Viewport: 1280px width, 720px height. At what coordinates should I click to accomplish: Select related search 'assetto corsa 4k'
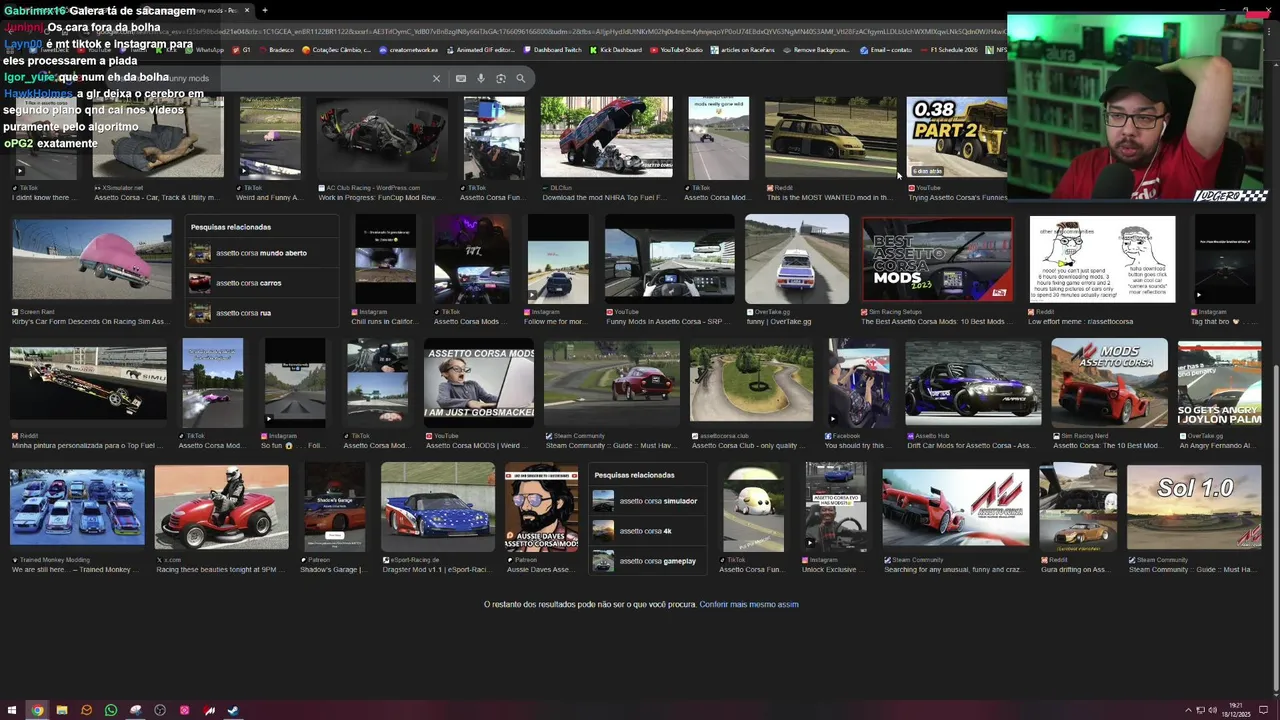click(x=648, y=531)
